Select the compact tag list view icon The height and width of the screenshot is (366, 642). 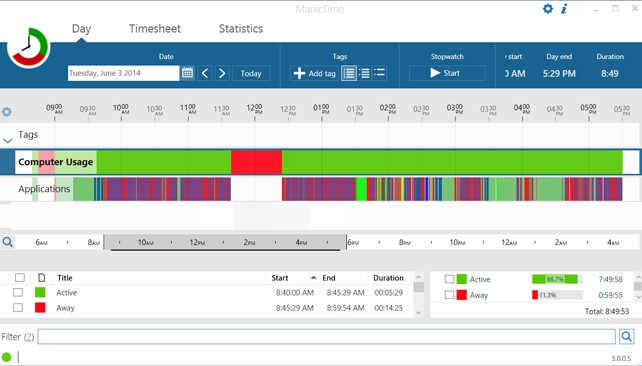coord(380,73)
